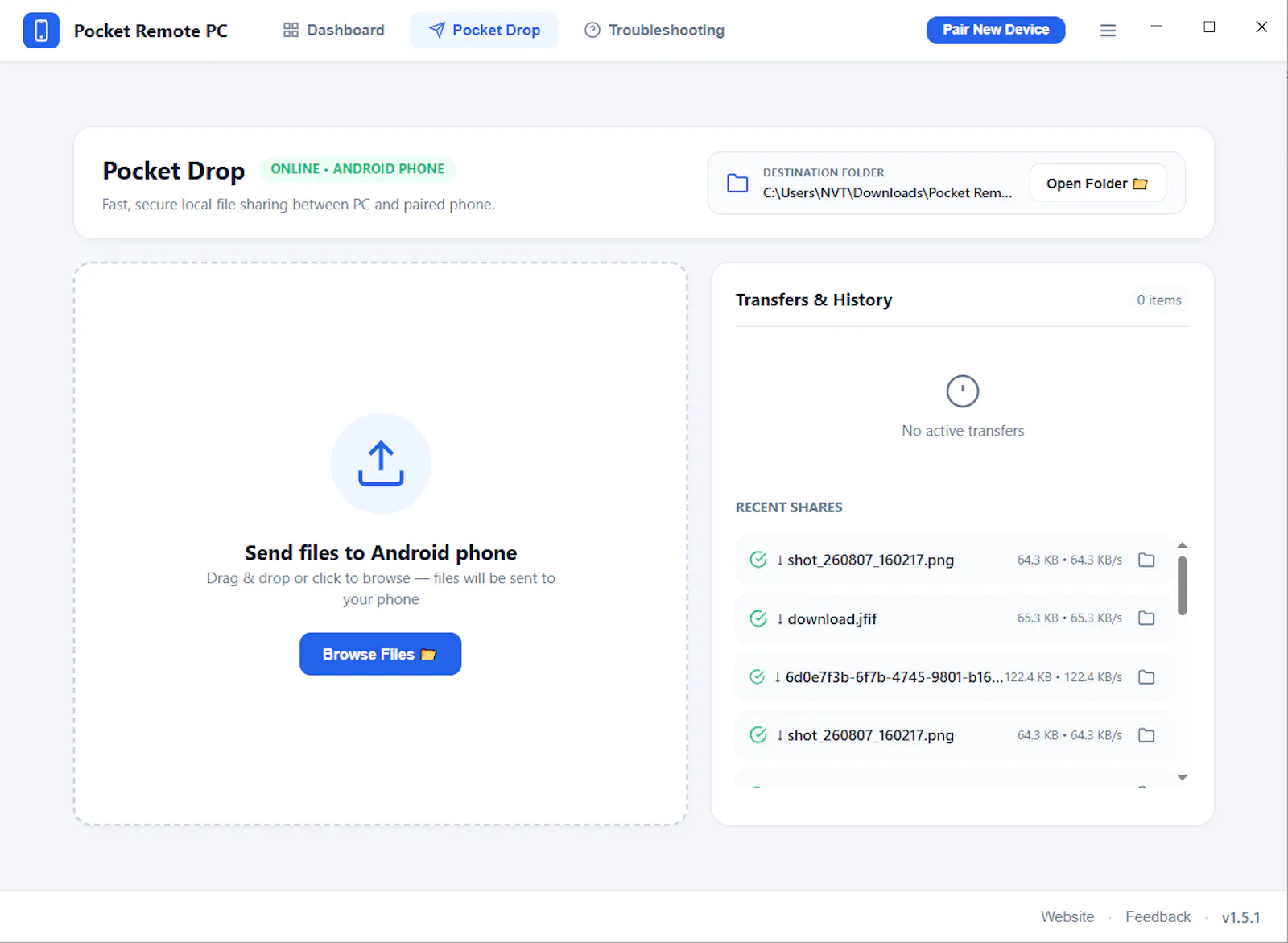
Task: Click the Browse Files button
Action: click(x=380, y=654)
